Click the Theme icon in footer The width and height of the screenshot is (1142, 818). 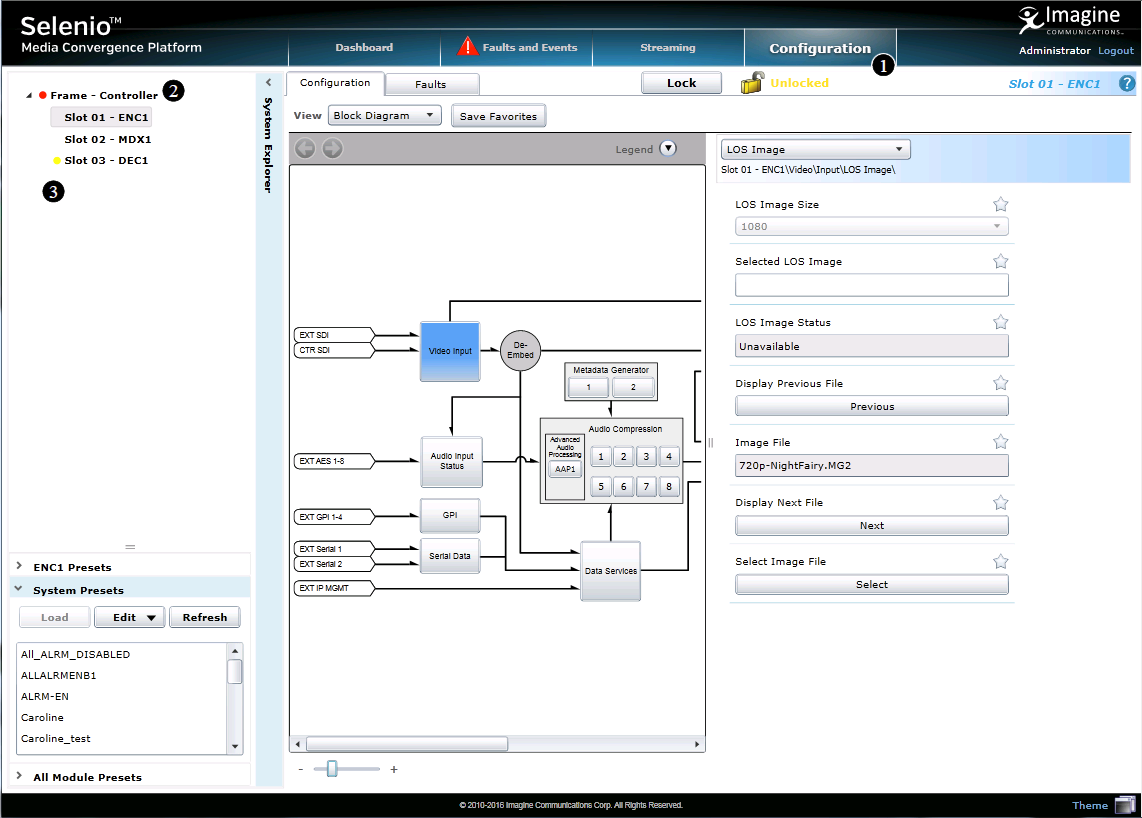click(1125, 805)
